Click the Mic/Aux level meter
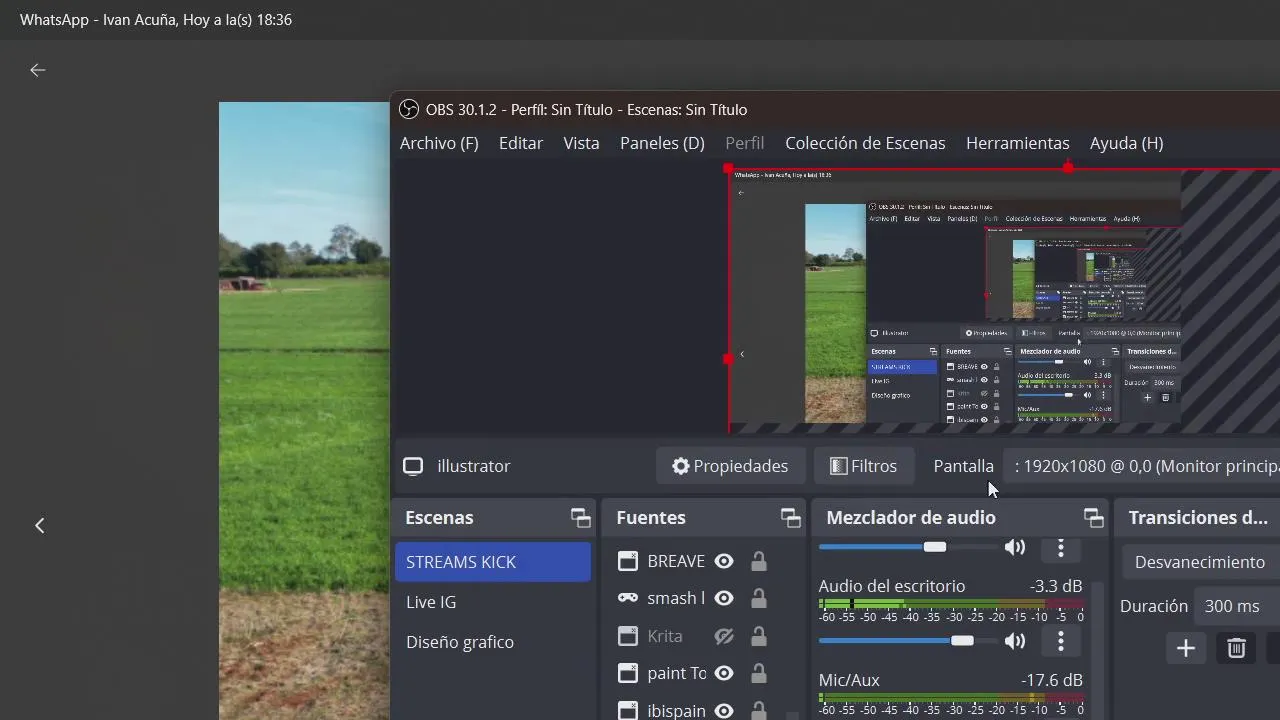 pos(951,698)
